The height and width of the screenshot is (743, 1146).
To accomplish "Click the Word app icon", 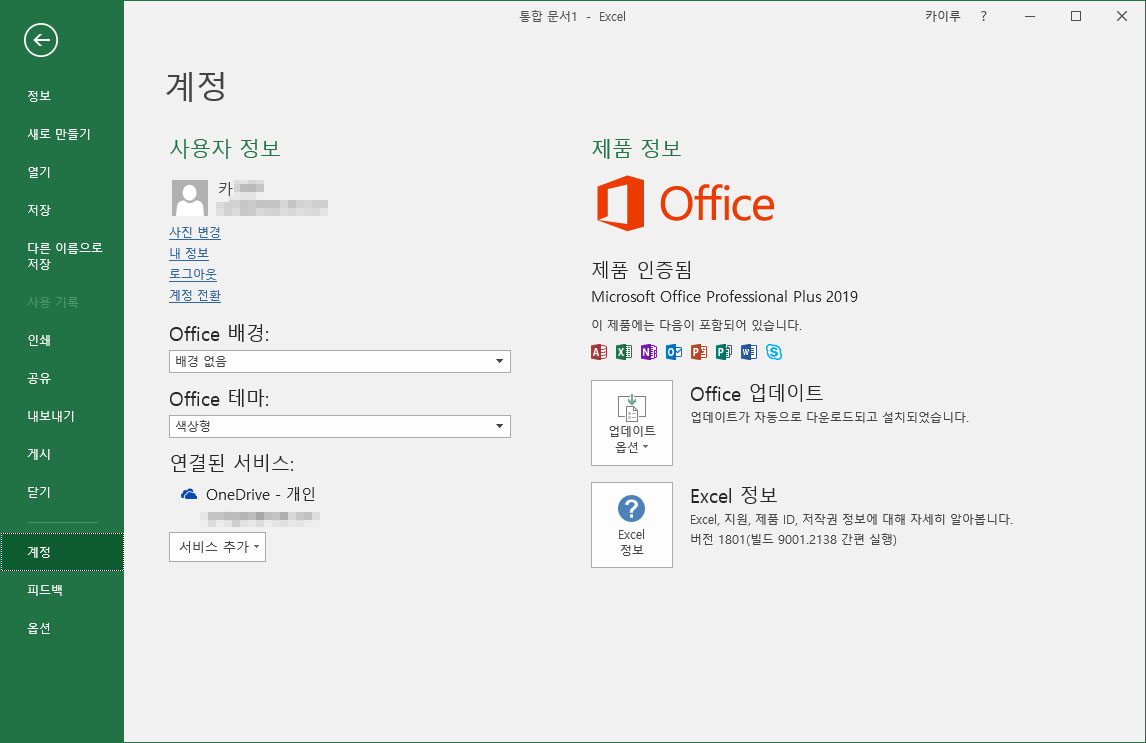I will pyautogui.click(x=749, y=352).
